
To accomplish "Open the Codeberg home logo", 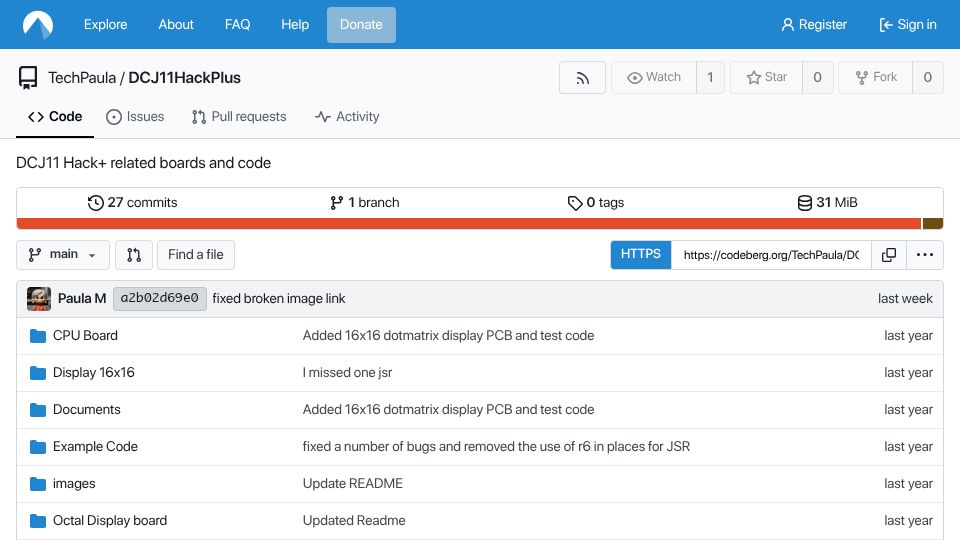I will coord(38,24).
